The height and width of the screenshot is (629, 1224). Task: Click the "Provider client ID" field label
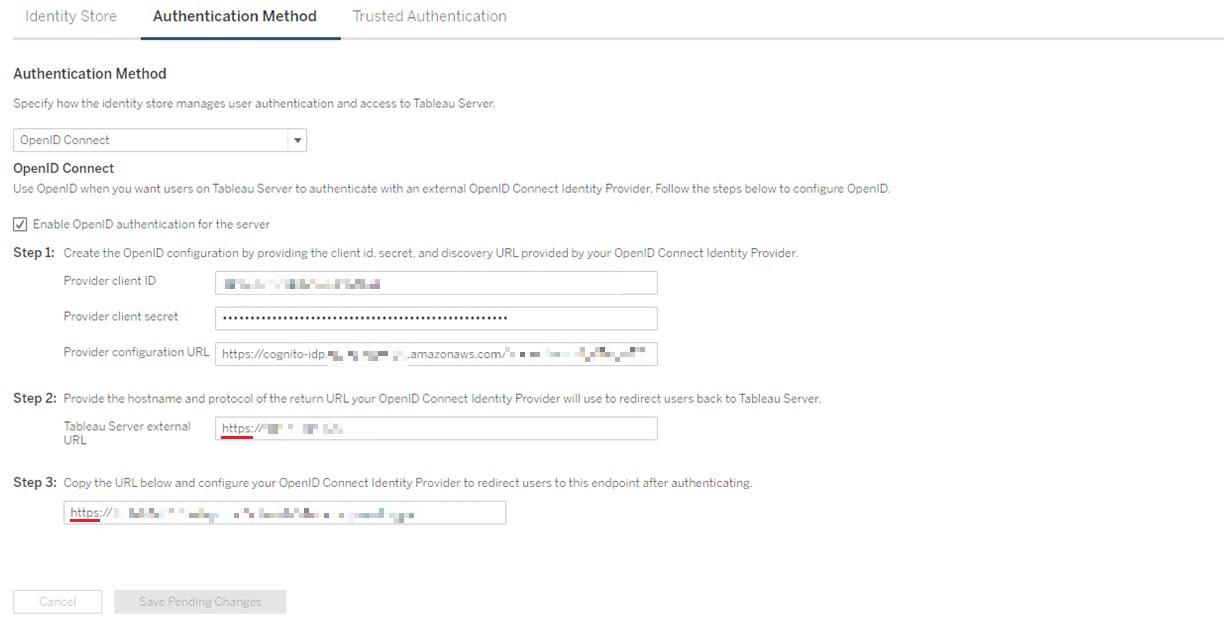[x=110, y=281]
